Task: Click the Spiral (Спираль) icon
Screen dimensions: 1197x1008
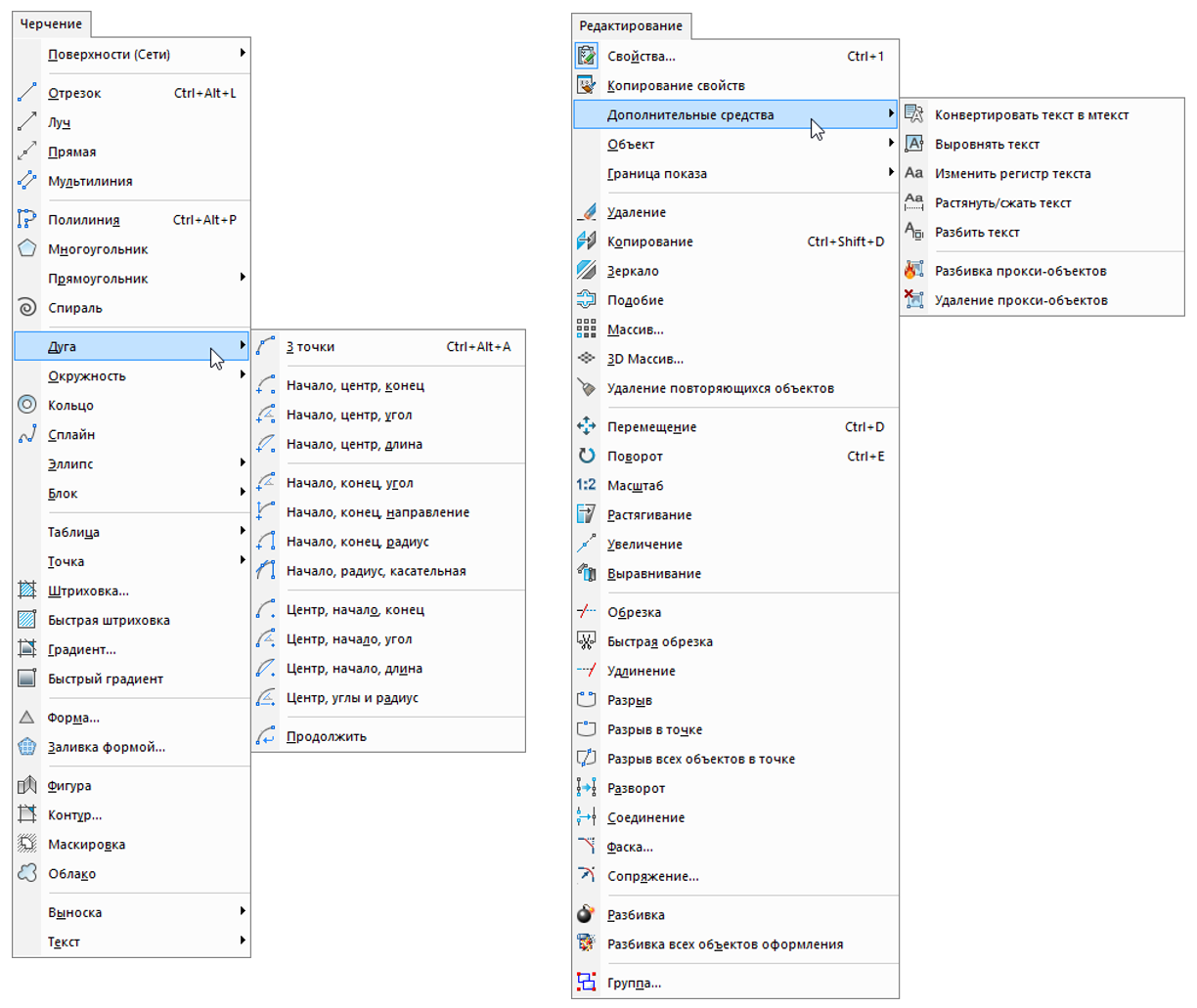Action: pos(27,308)
